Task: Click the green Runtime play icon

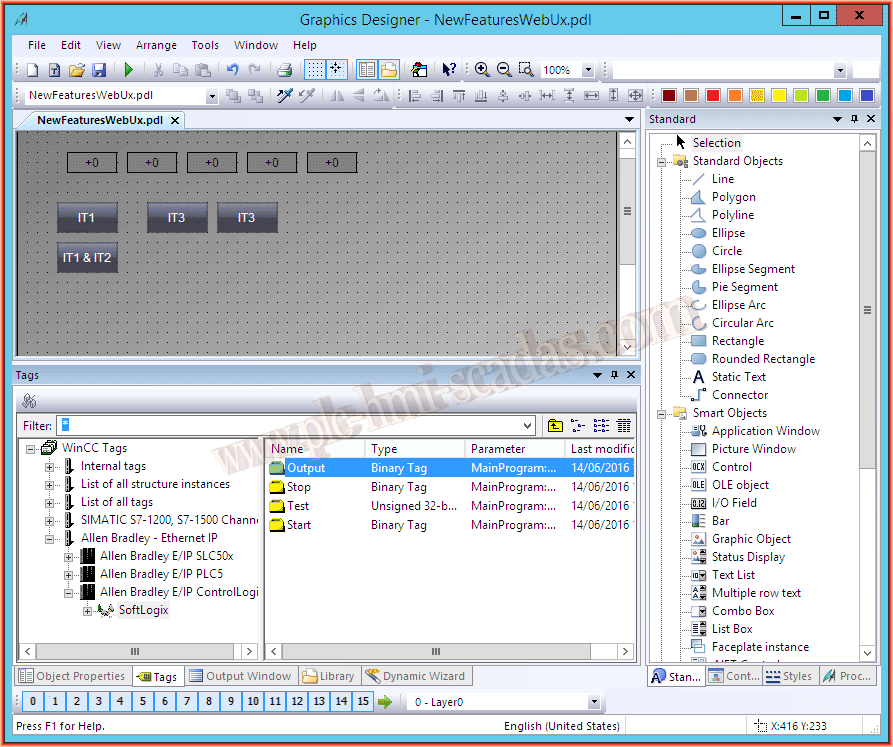Action: 128,70
